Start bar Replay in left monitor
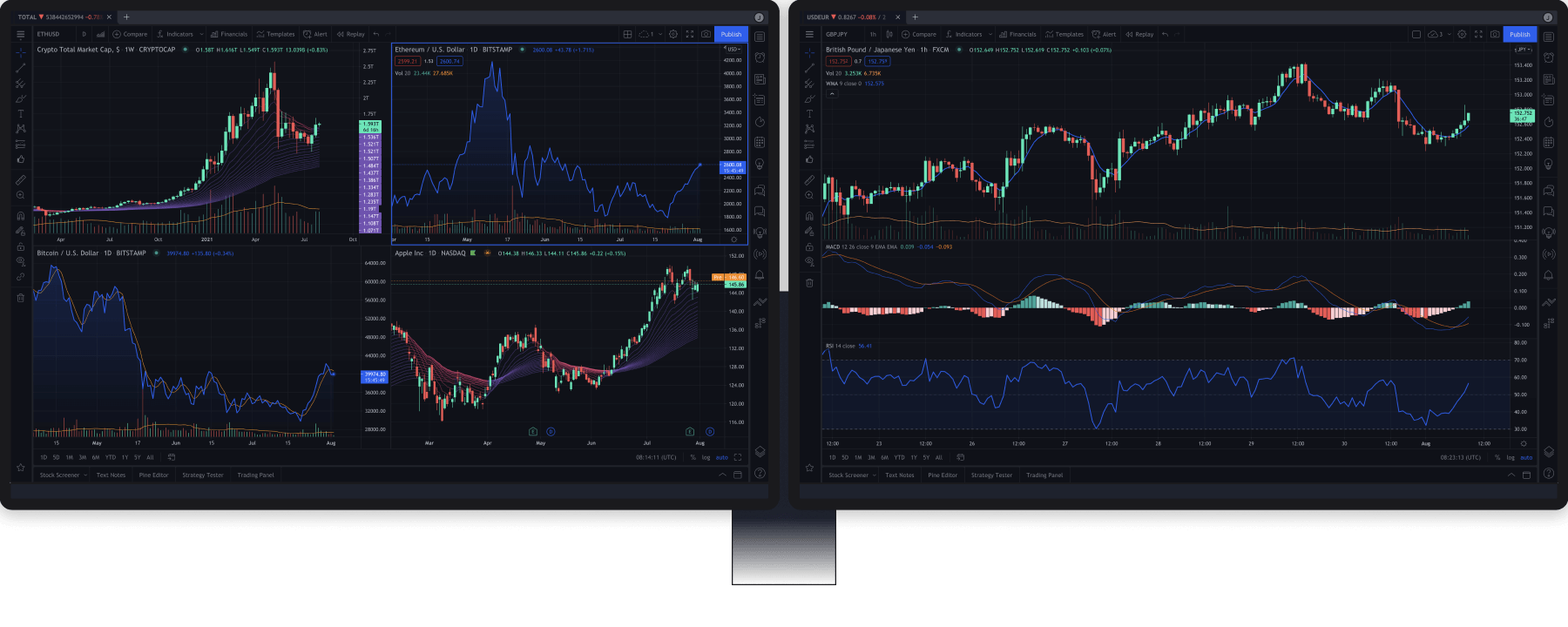Image resolution: width=1568 pixels, height=627 pixels. [x=351, y=34]
